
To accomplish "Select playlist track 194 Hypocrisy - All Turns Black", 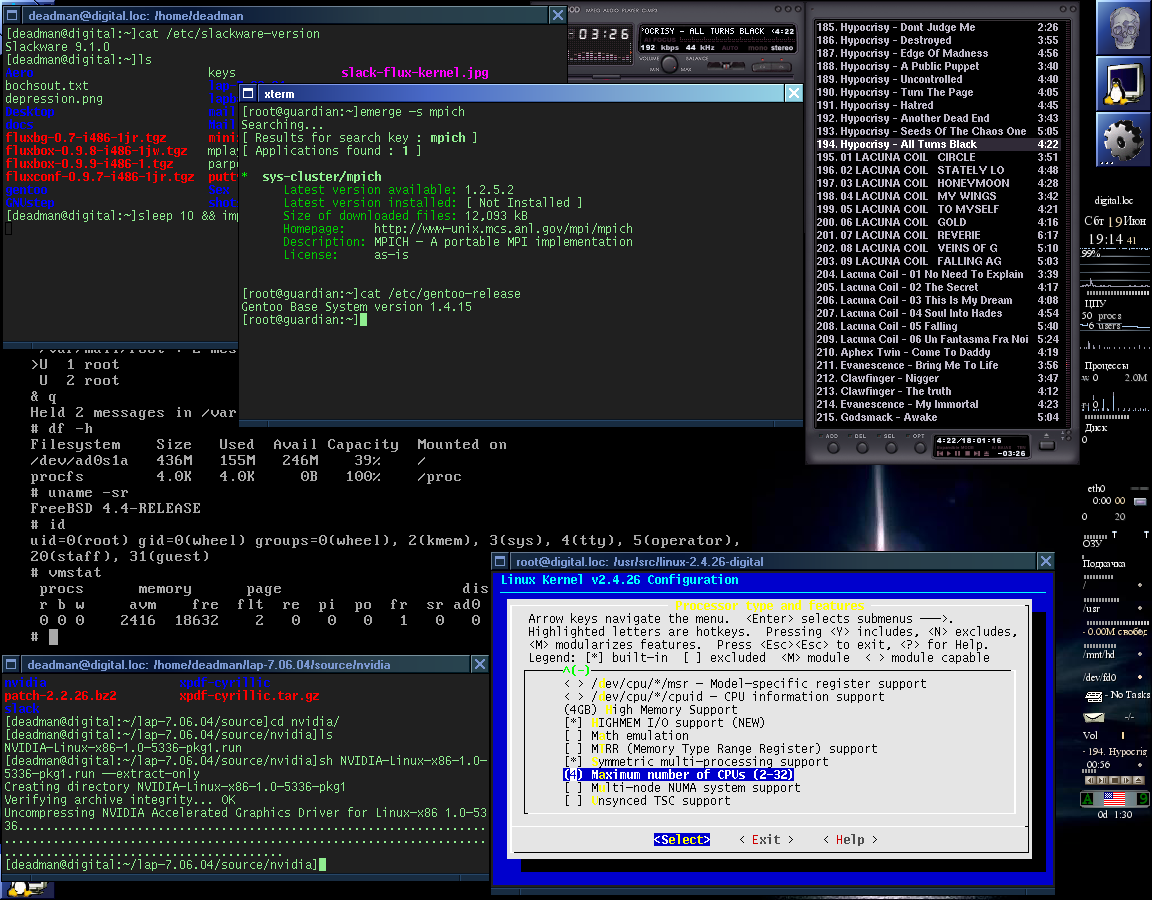I will 937,144.
